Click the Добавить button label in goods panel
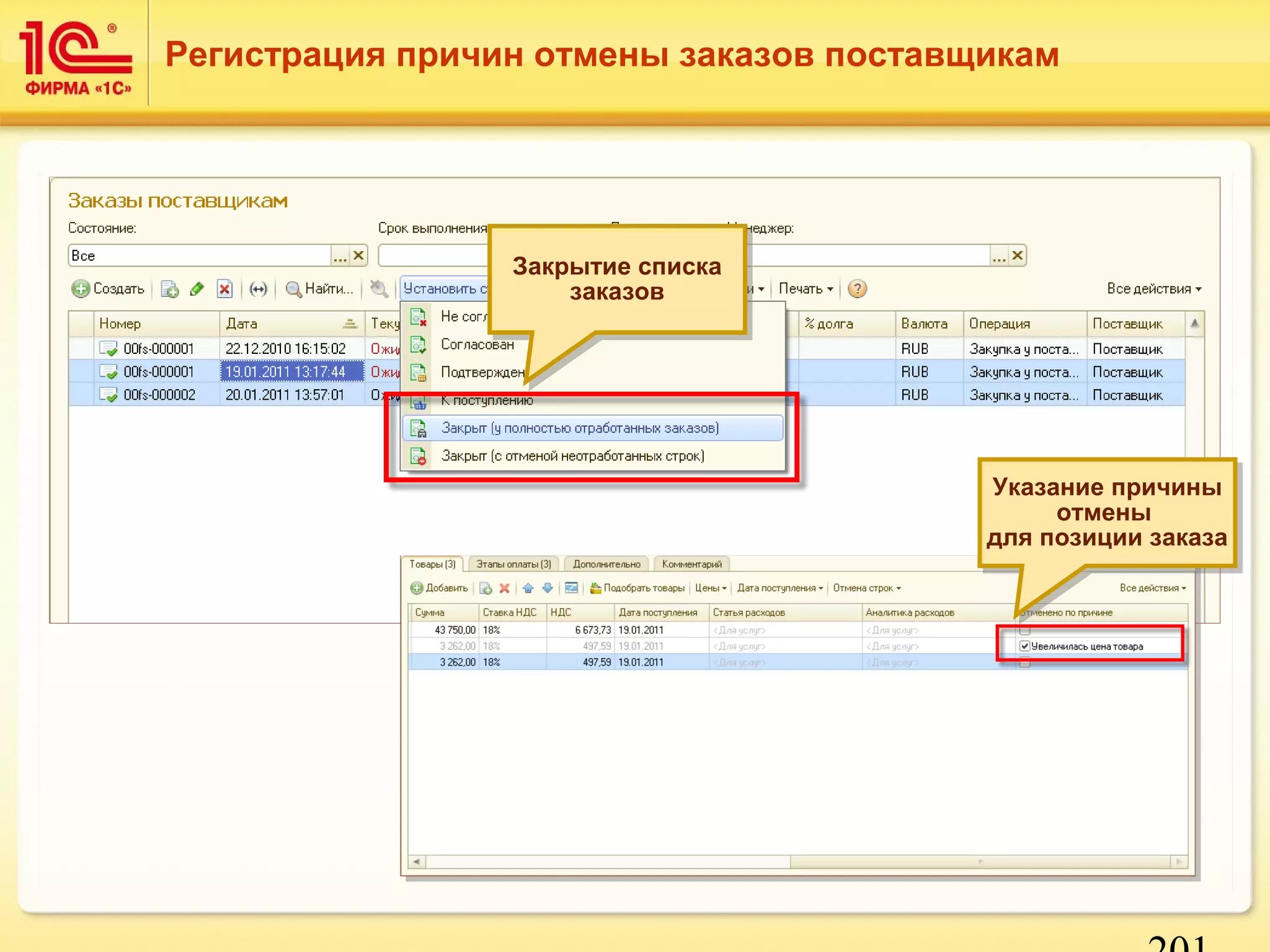 [x=446, y=588]
